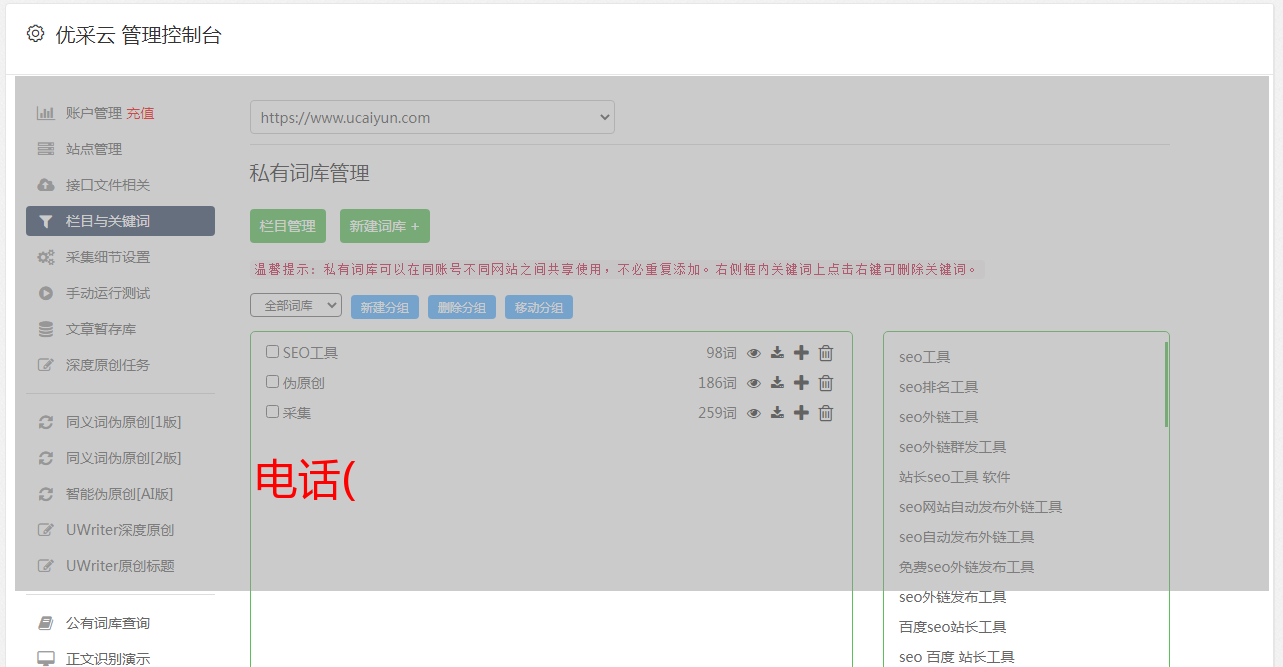View 采集 keywords via eye icon
This screenshot has width=1283, height=667.
pyautogui.click(x=754, y=413)
